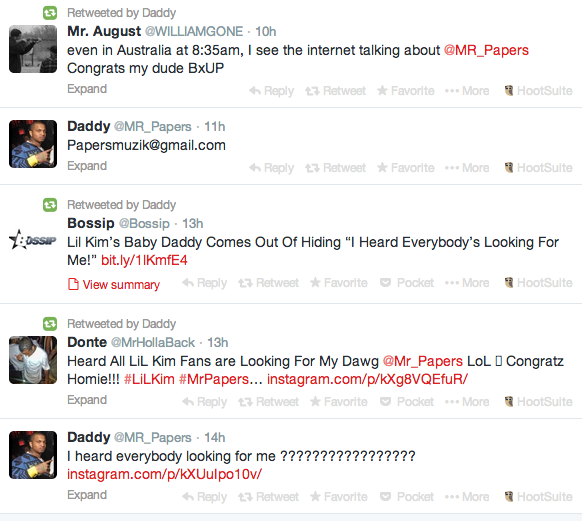Open the #LiLKim hashtag
The height and width of the screenshot is (521, 582).
pyautogui.click(x=149, y=379)
